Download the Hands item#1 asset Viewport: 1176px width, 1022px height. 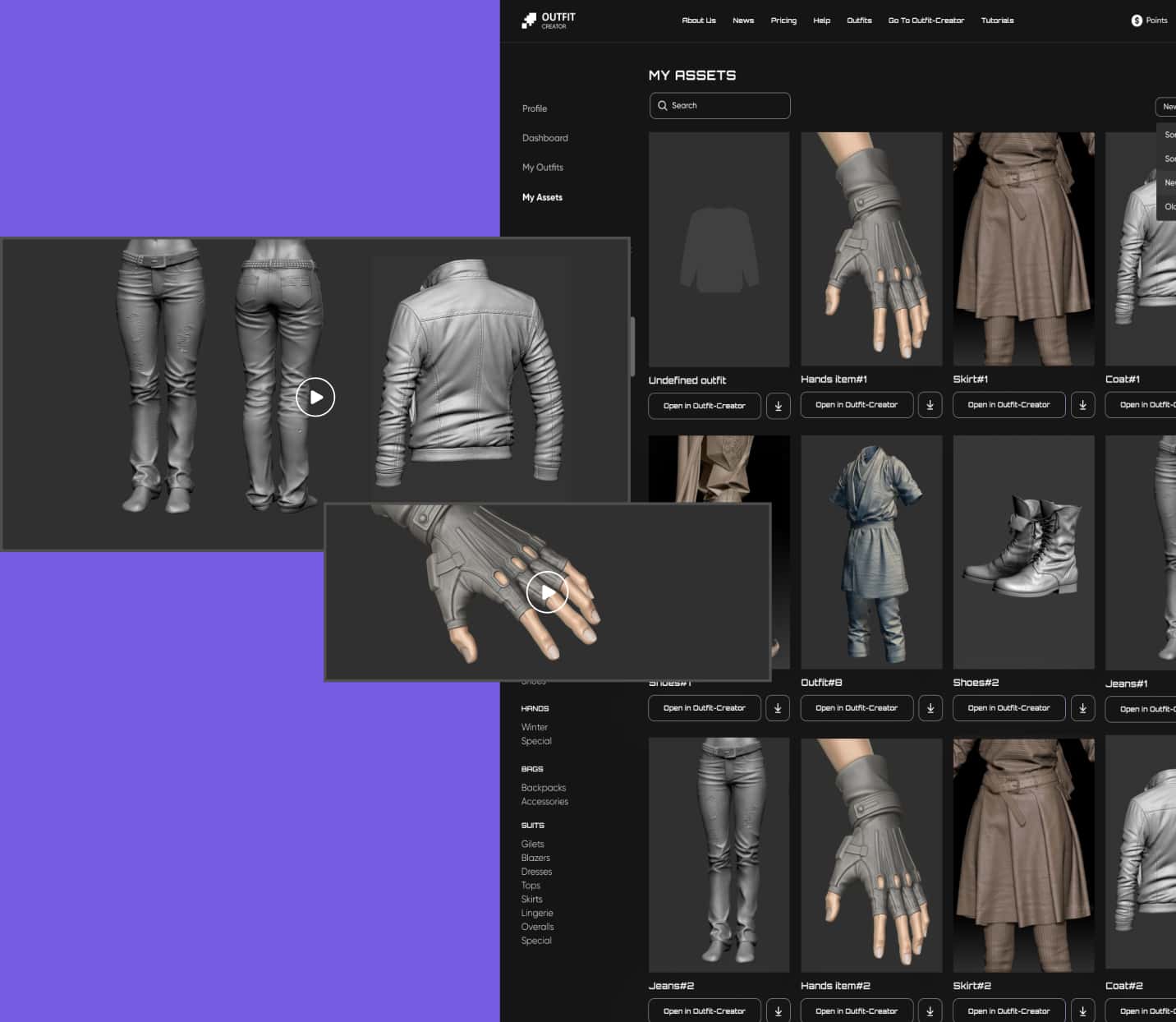(x=930, y=405)
